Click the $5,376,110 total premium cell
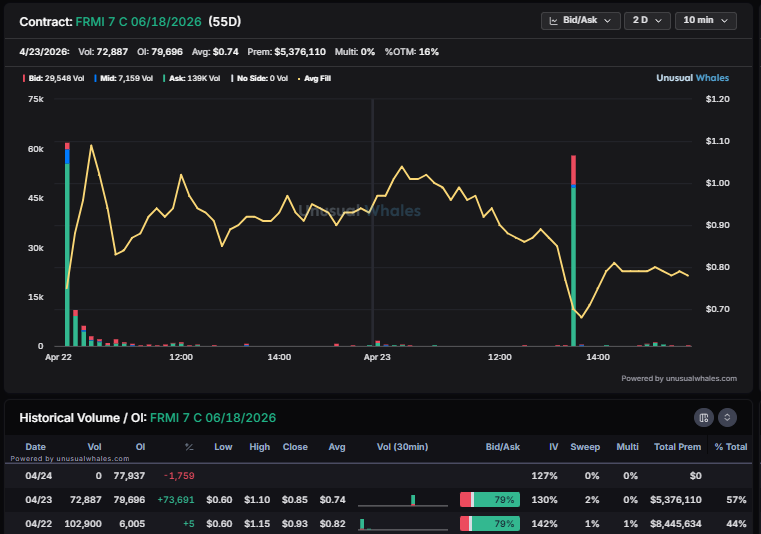The height and width of the screenshot is (534, 761). [x=676, y=500]
